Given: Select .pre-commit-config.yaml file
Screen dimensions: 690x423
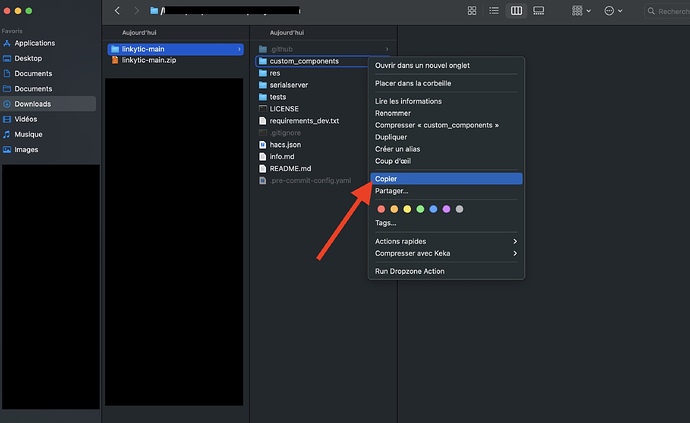Looking at the screenshot, I should pyautogui.click(x=312, y=180).
